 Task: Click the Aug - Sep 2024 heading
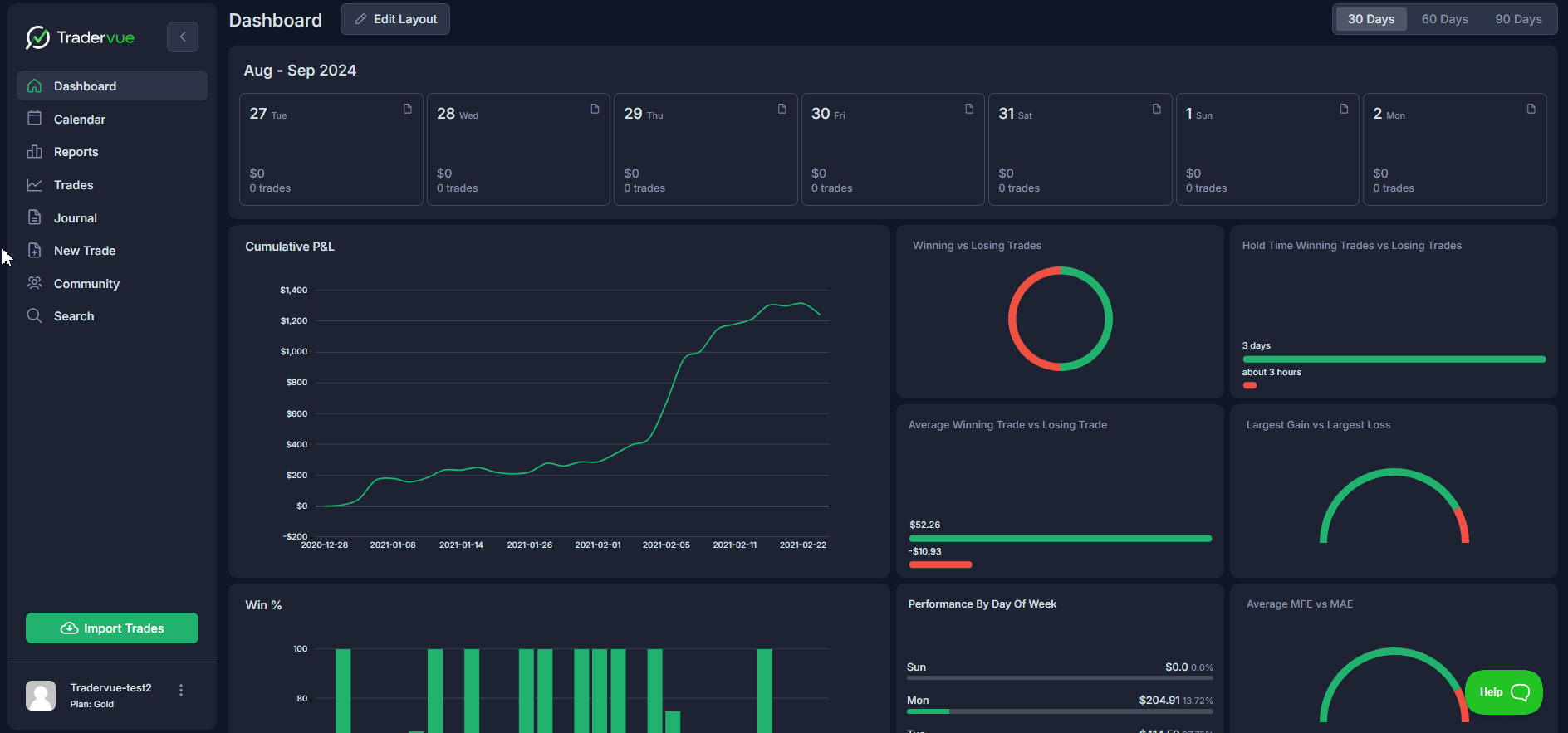[x=300, y=71]
